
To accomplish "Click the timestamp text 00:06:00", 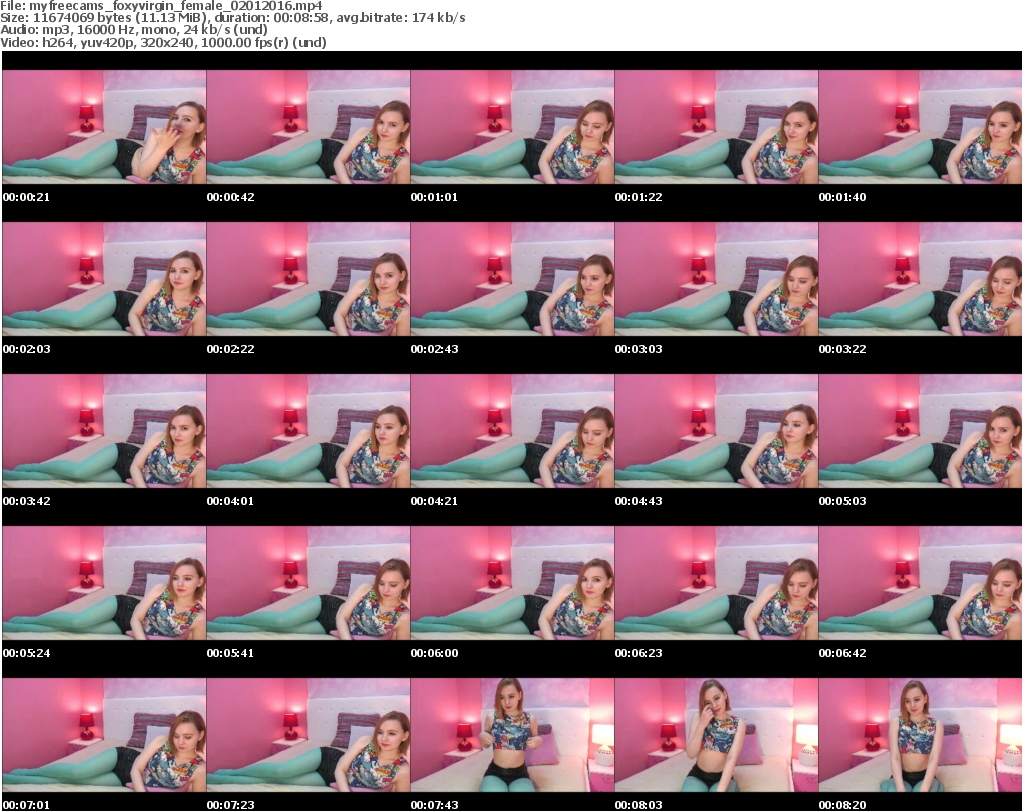I will point(434,653).
